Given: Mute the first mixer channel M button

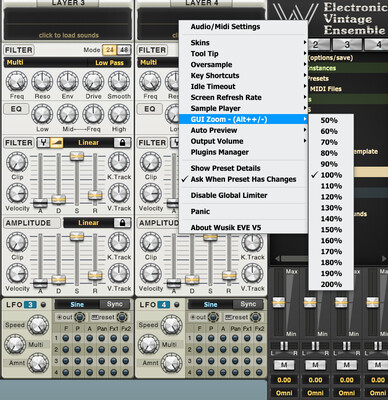Looking at the screenshot, I should (x=284, y=365).
